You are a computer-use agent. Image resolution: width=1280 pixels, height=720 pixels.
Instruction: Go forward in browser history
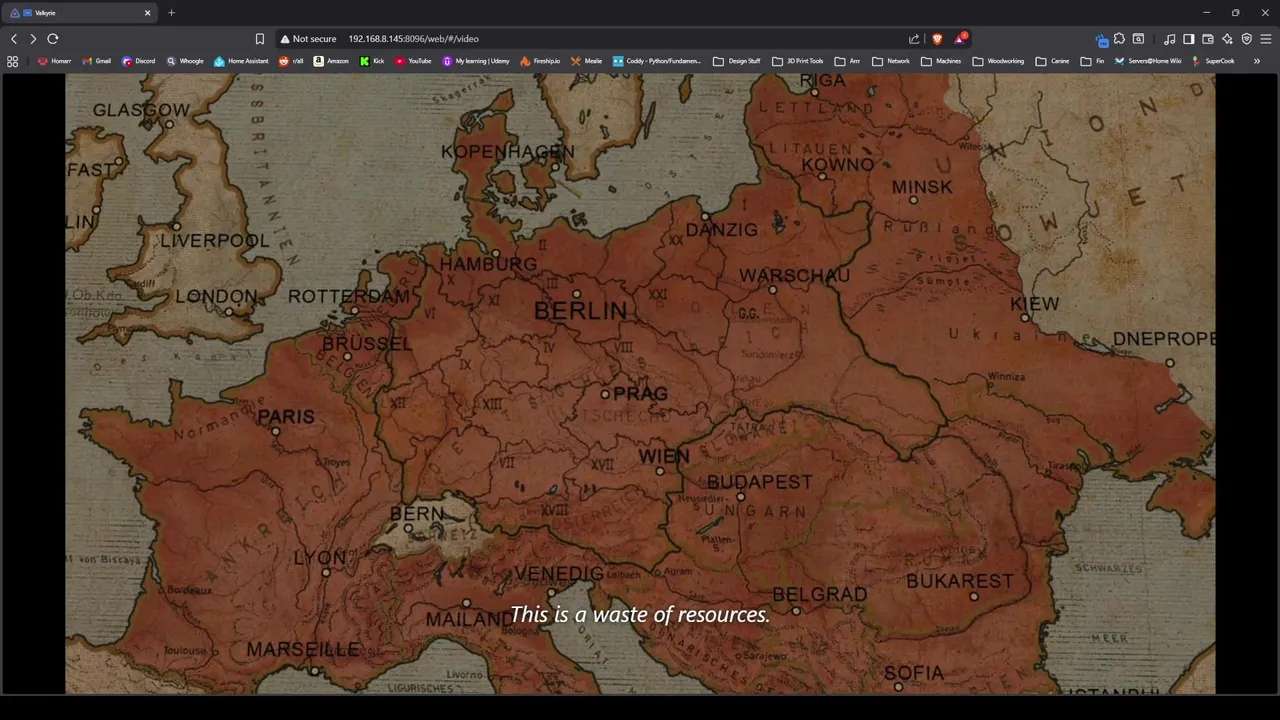tap(33, 39)
